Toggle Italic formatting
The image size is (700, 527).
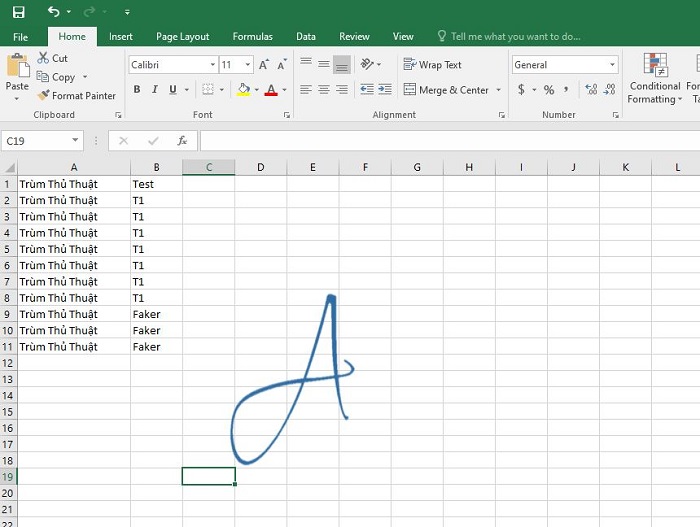point(155,90)
